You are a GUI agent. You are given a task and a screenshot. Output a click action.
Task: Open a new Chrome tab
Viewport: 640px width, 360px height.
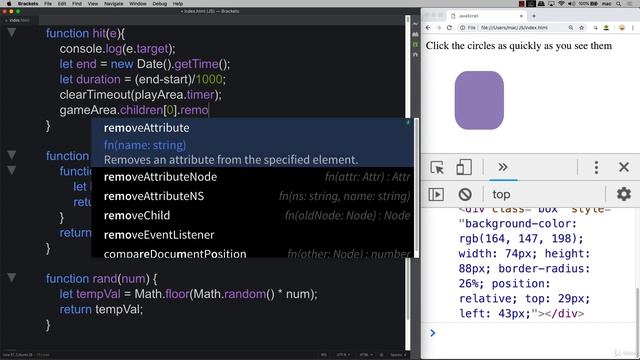pyautogui.click(x=533, y=16)
